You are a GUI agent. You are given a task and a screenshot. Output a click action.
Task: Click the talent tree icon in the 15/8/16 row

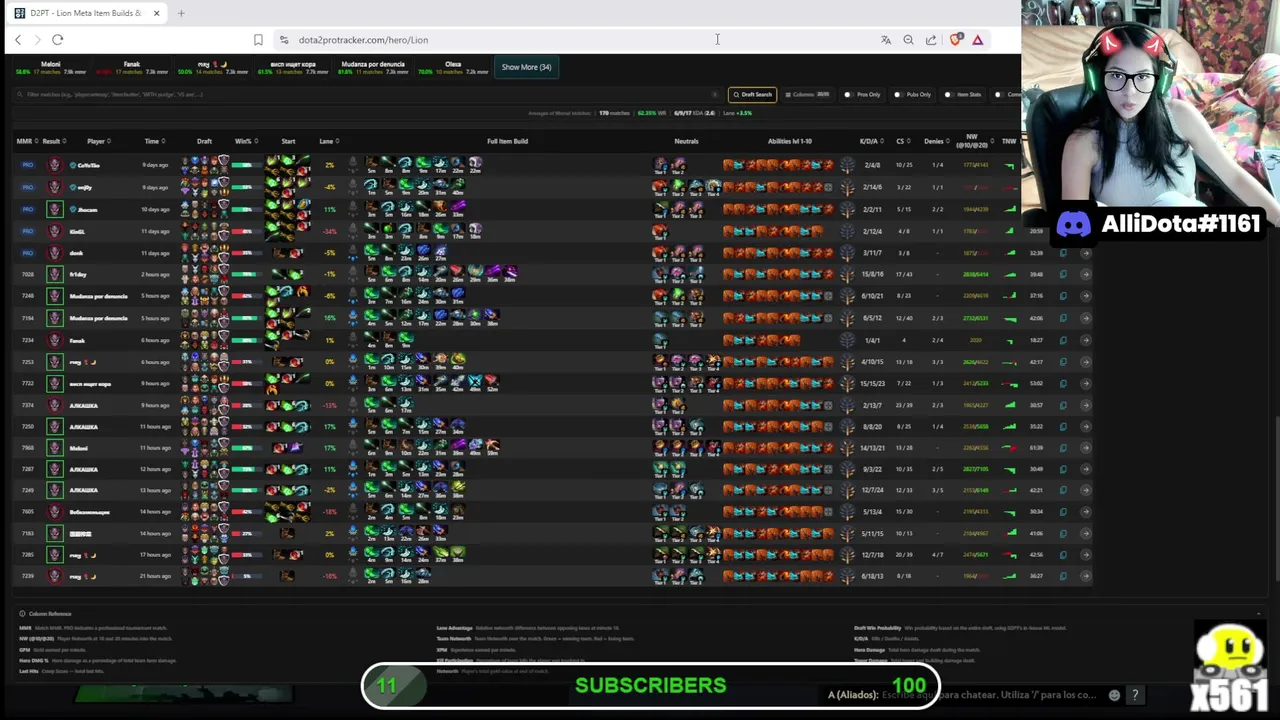click(848, 274)
